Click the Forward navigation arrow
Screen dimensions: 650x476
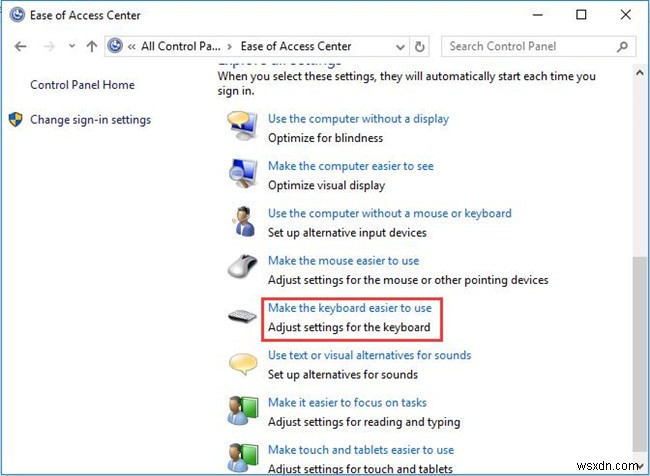tap(49, 46)
